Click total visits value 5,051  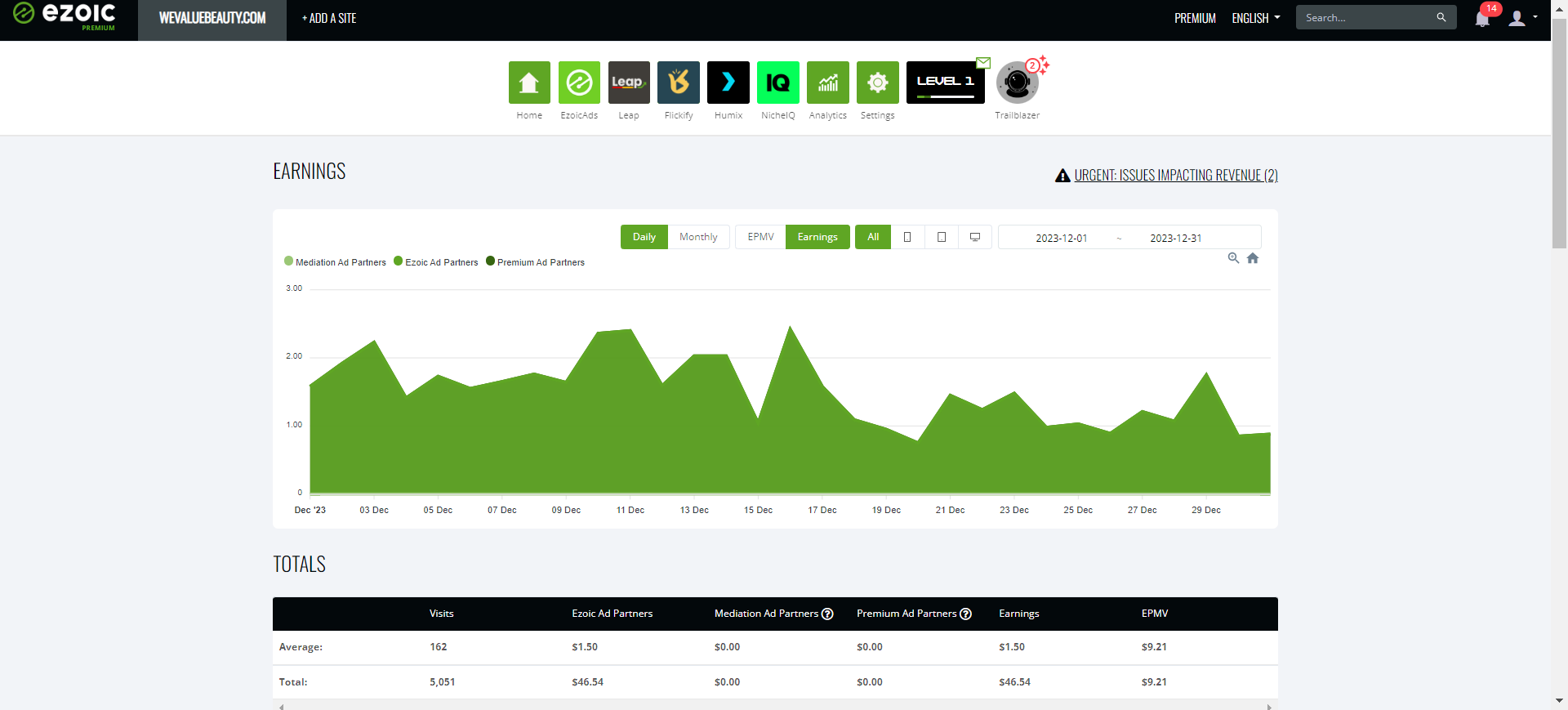click(x=443, y=682)
